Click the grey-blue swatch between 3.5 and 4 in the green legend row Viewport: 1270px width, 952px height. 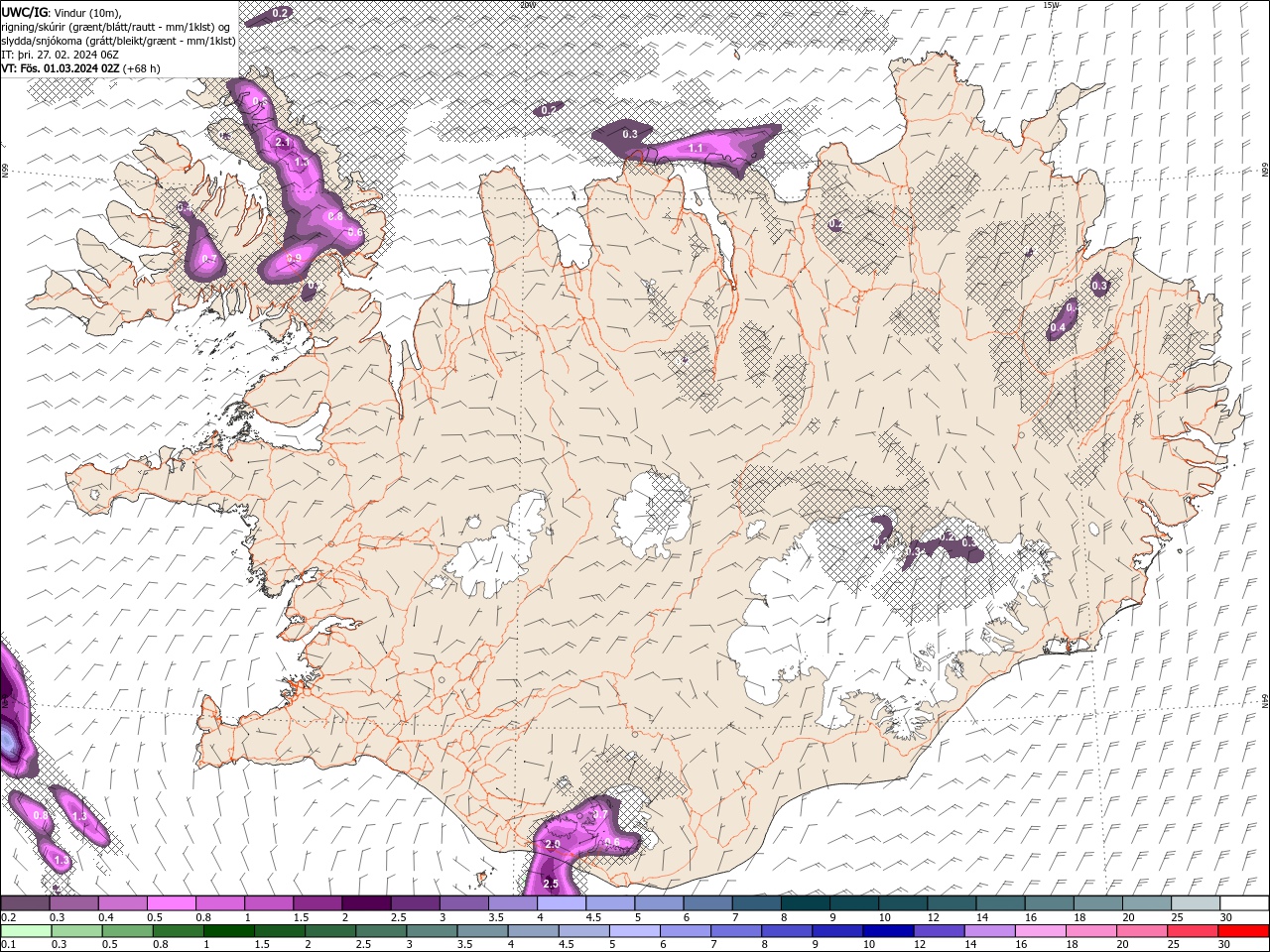(482, 931)
